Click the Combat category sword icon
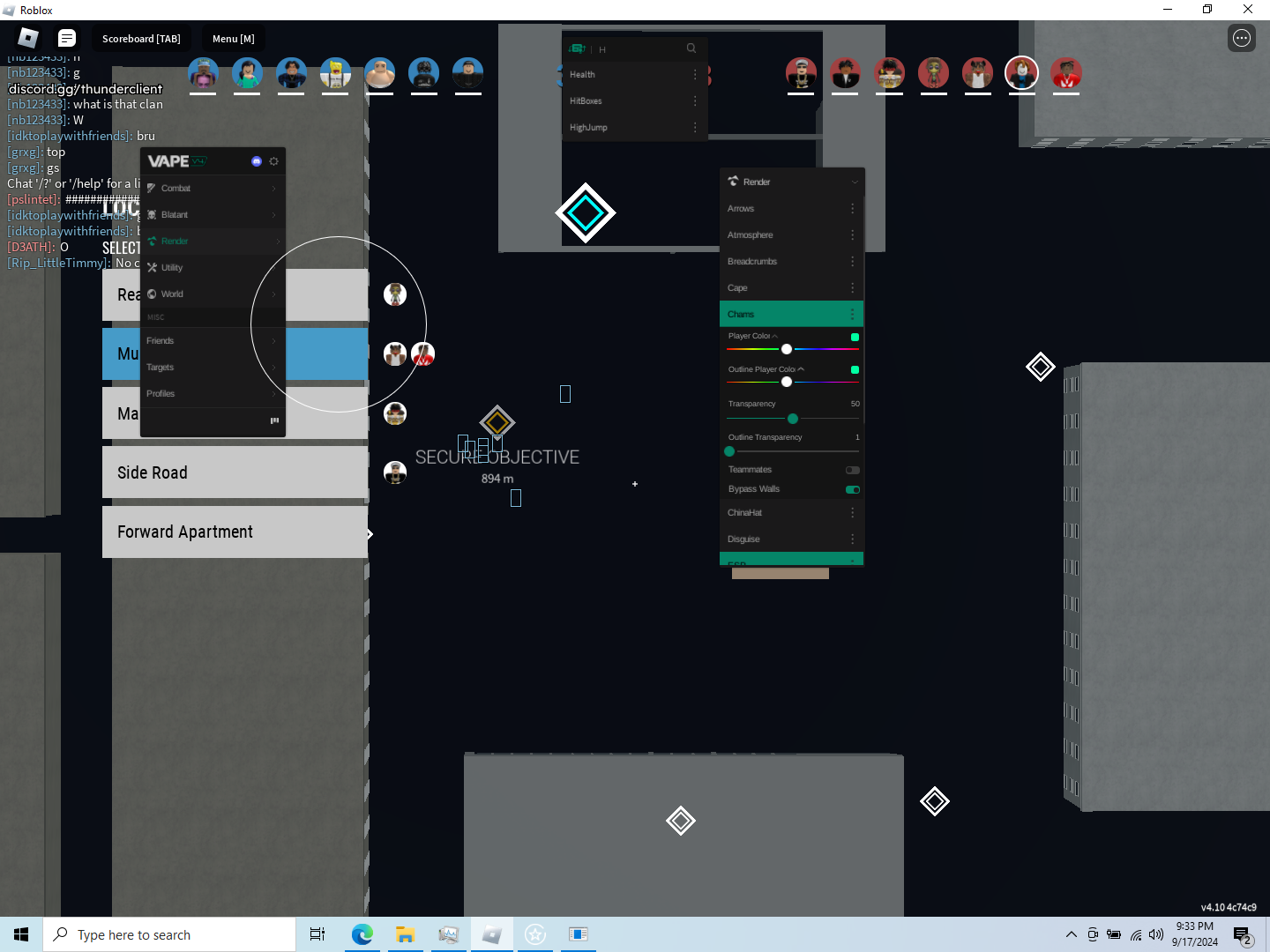This screenshot has height=952, width=1270. click(152, 188)
